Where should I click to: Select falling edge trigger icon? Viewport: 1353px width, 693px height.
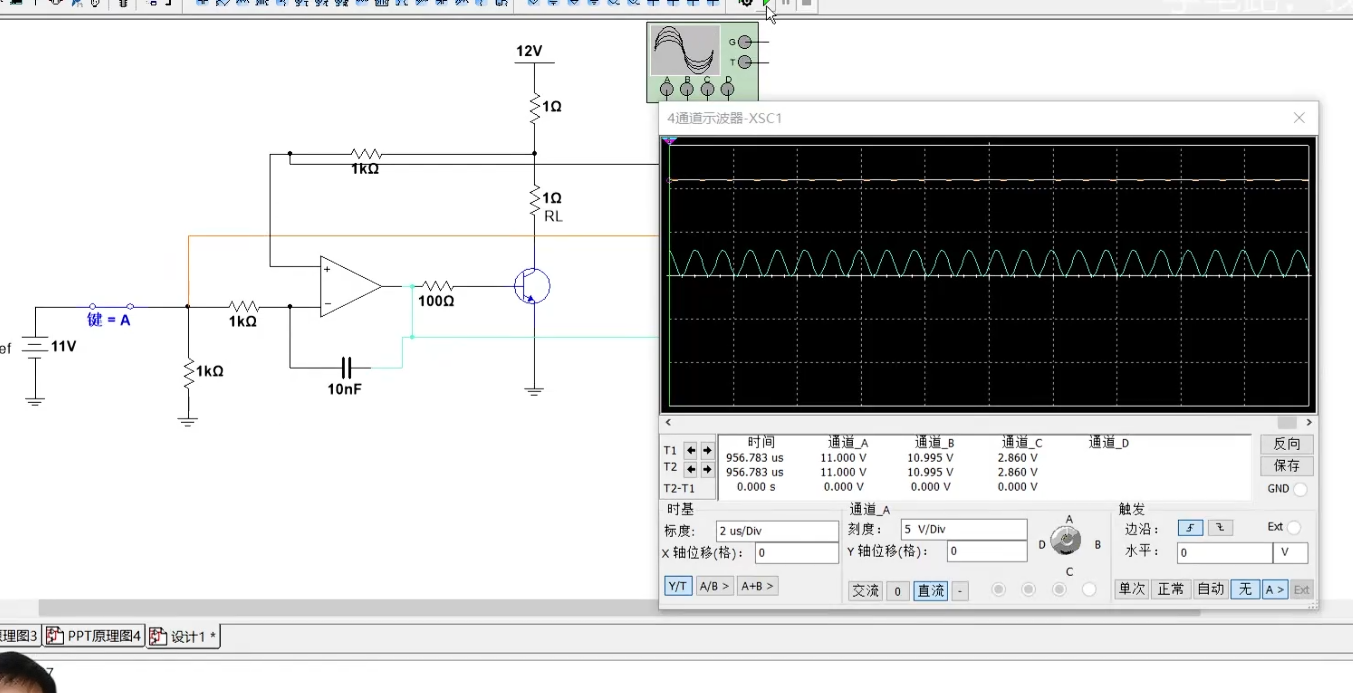pos(1220,528)
